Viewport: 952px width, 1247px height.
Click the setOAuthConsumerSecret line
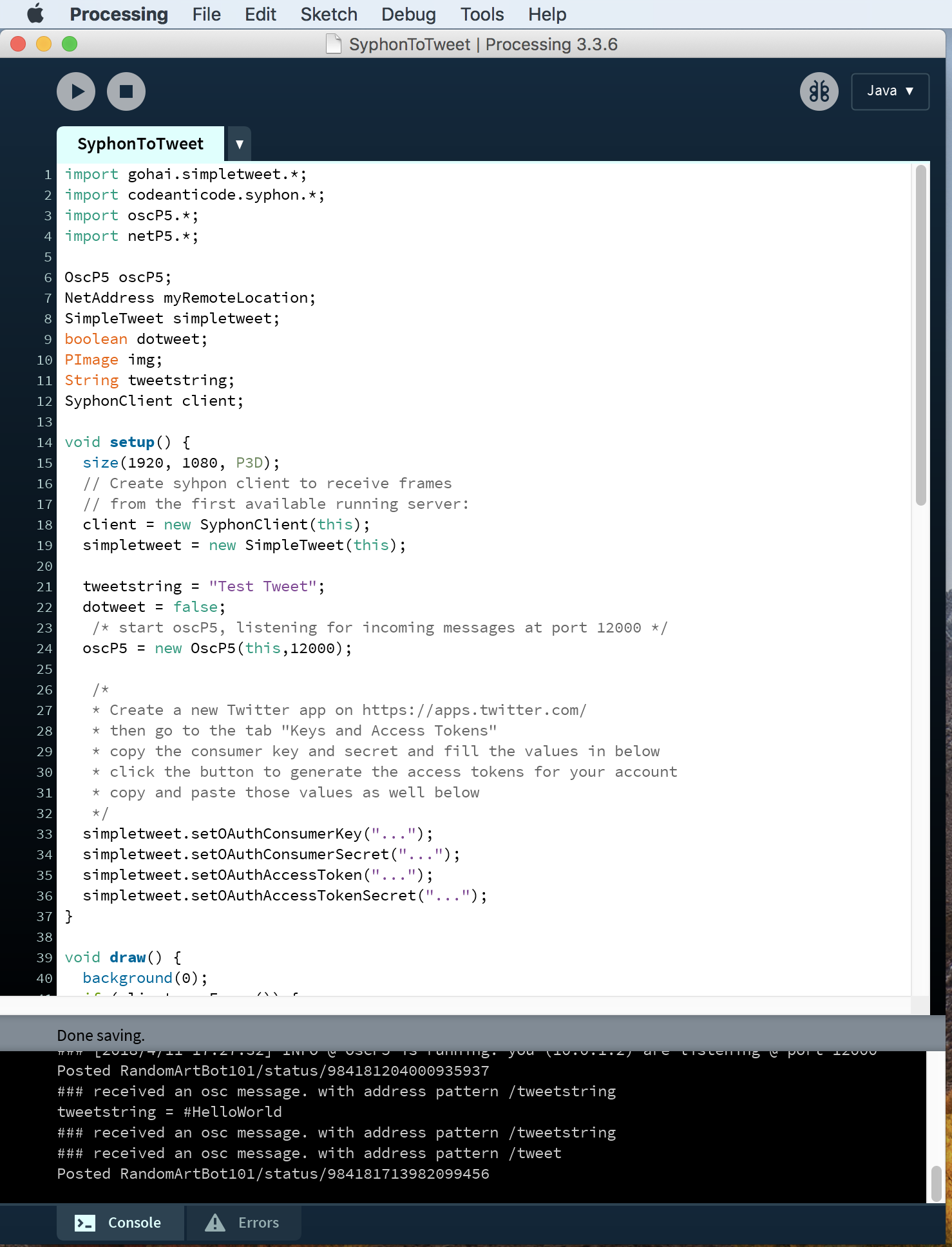tap(271, 855)
